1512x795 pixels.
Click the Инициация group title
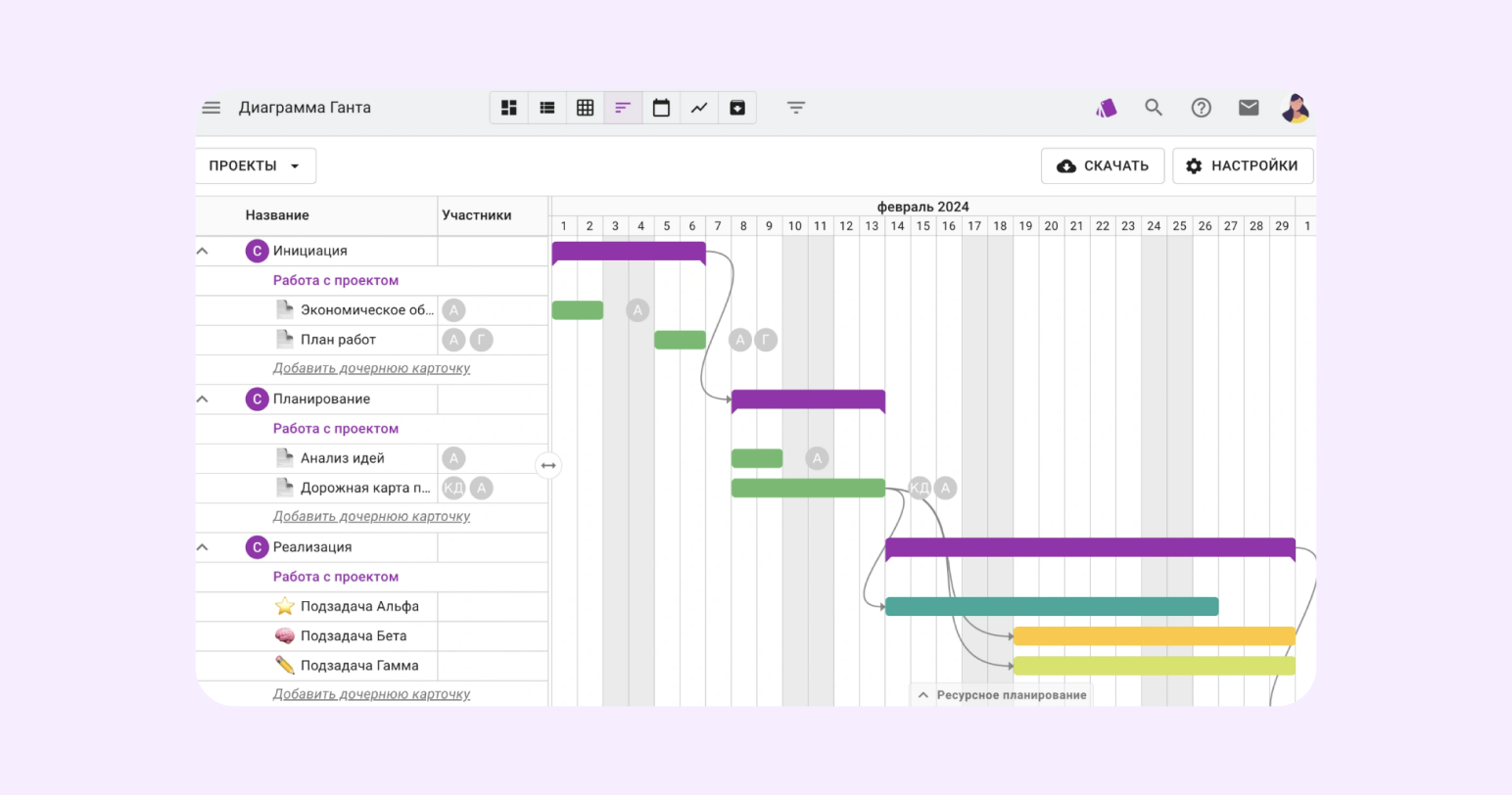[x=310, y=251]
